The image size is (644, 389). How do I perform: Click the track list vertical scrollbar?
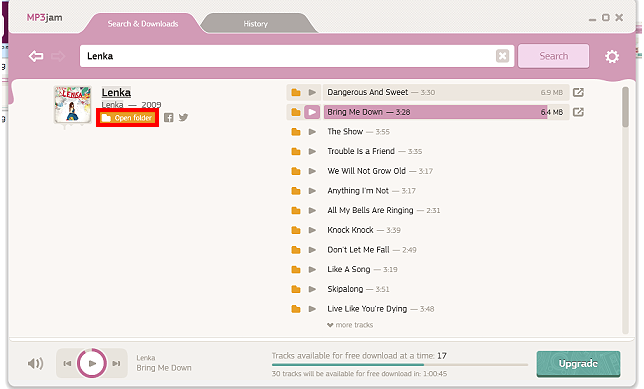(625, 107)
